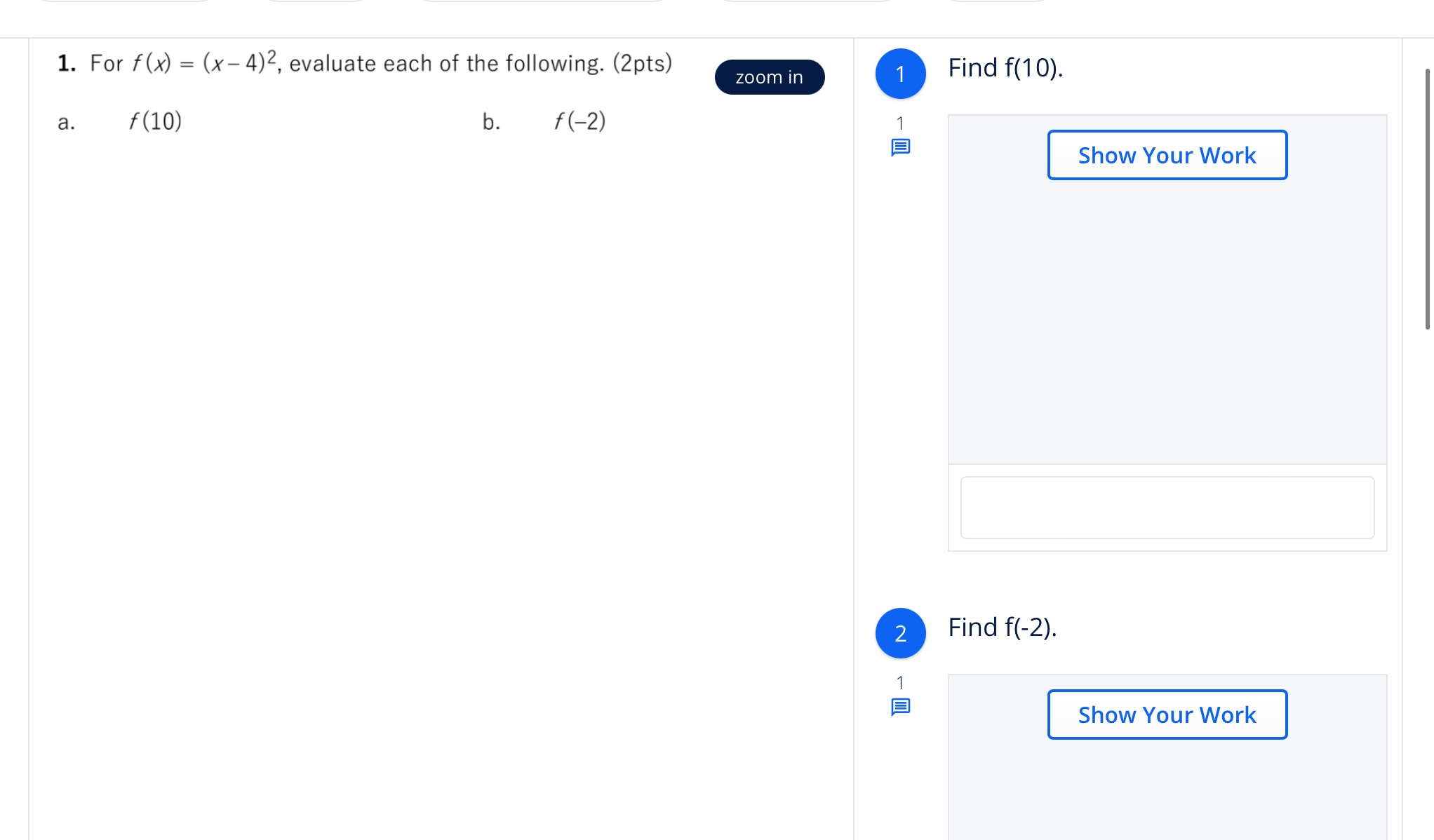Open Show Your Work for Find f(-2)
Image resolution: width=1434 pixels, height=840 pixels.
tap(1167, 714)
